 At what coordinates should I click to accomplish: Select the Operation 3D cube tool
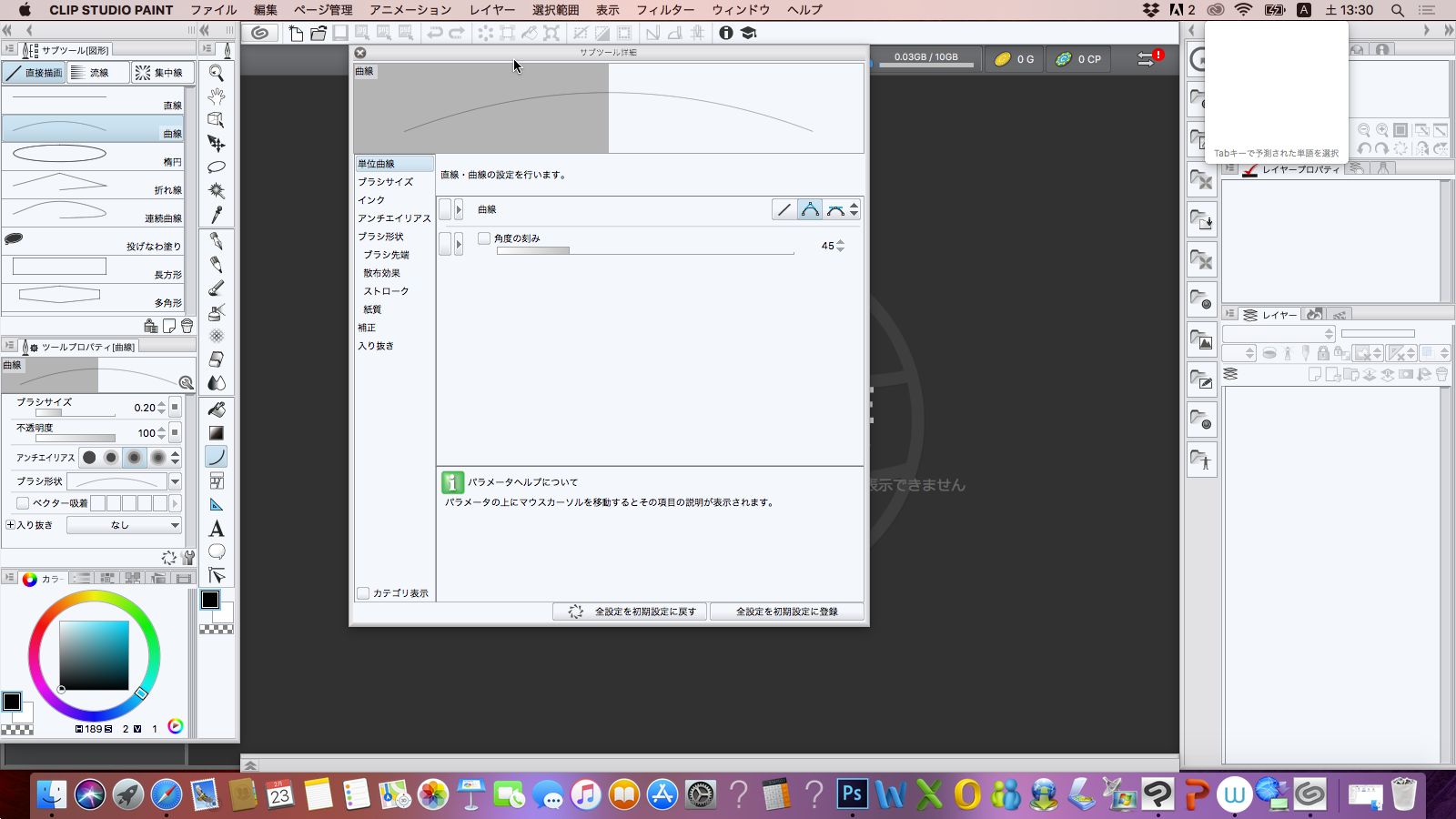[217, 120]
